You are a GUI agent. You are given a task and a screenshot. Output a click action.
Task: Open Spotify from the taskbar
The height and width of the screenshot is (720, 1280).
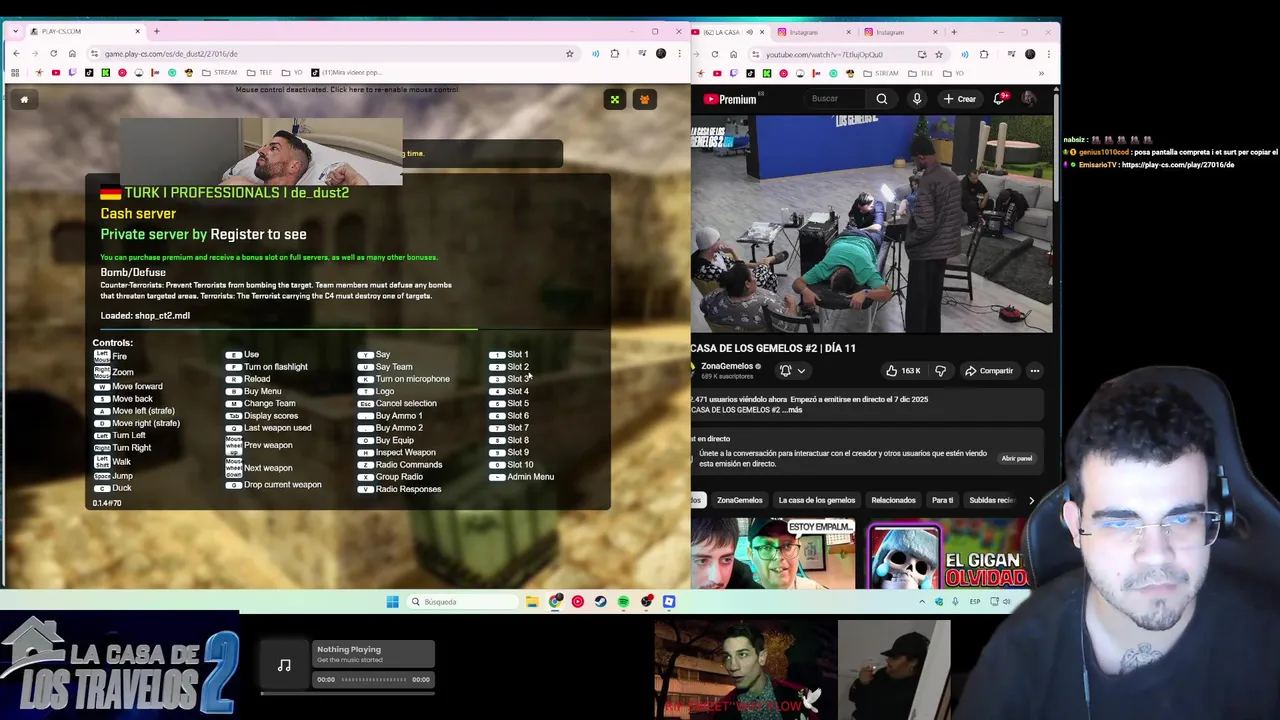[623, 602]
